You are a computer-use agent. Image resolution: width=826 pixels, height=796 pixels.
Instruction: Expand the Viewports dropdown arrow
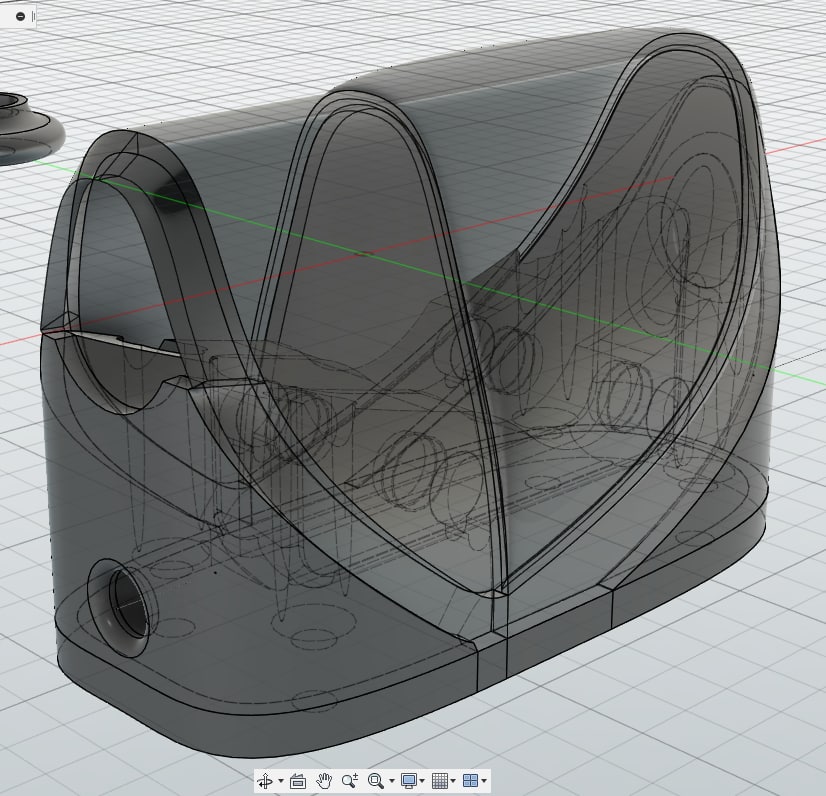coord(484,781)
